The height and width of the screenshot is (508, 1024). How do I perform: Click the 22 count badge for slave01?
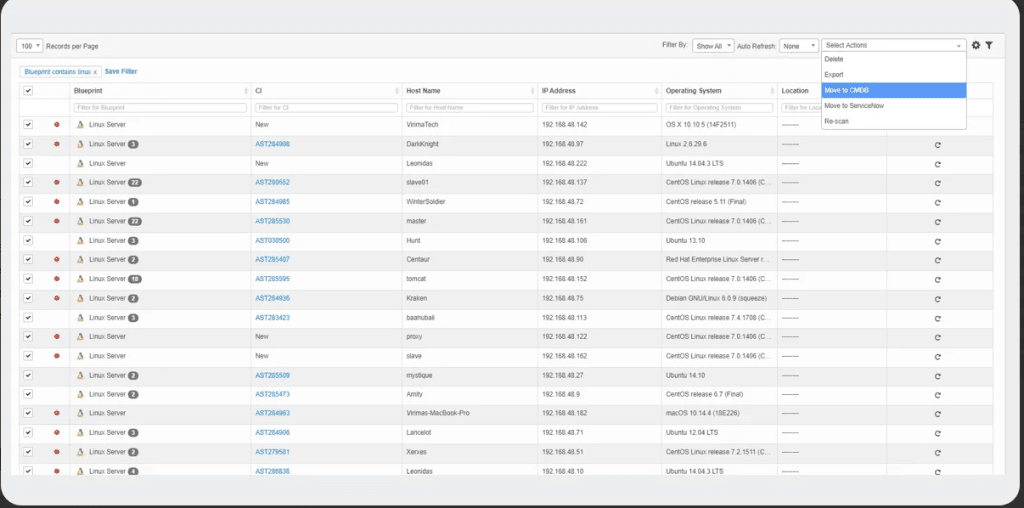coord(135,183)
